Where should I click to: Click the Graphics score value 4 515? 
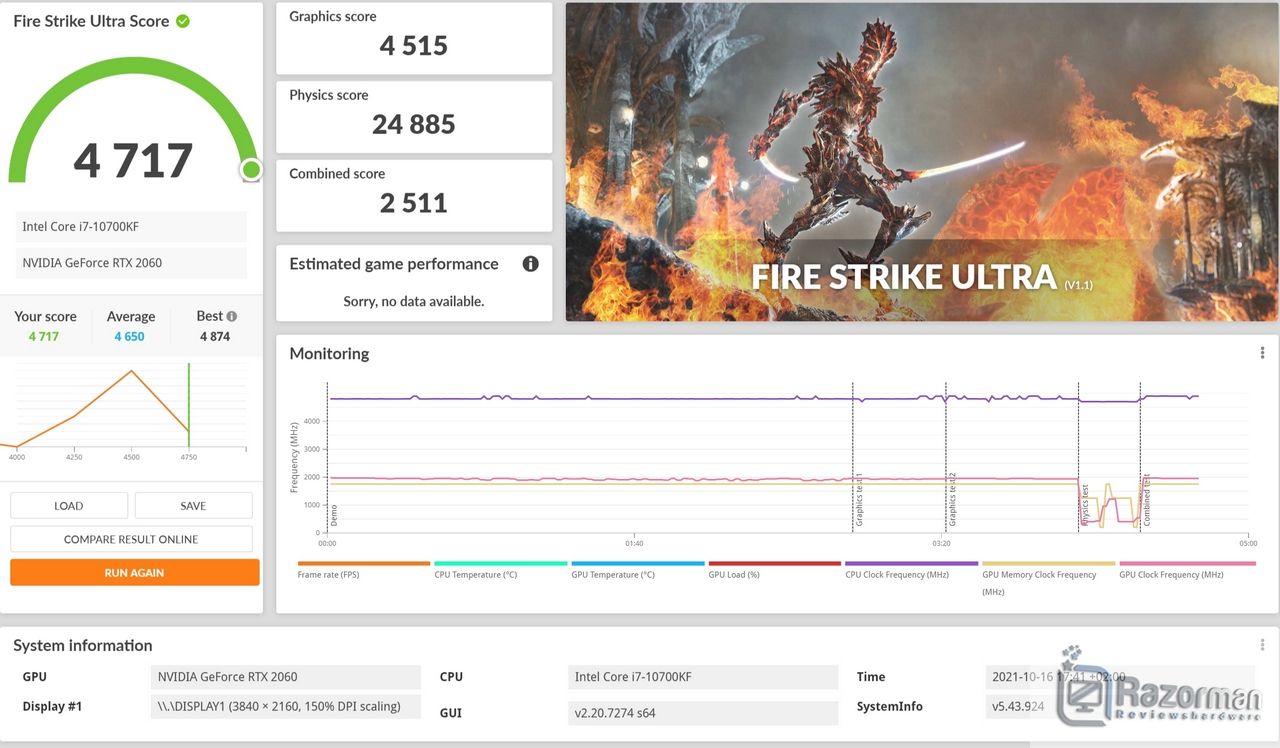click(x=414, y=46)
